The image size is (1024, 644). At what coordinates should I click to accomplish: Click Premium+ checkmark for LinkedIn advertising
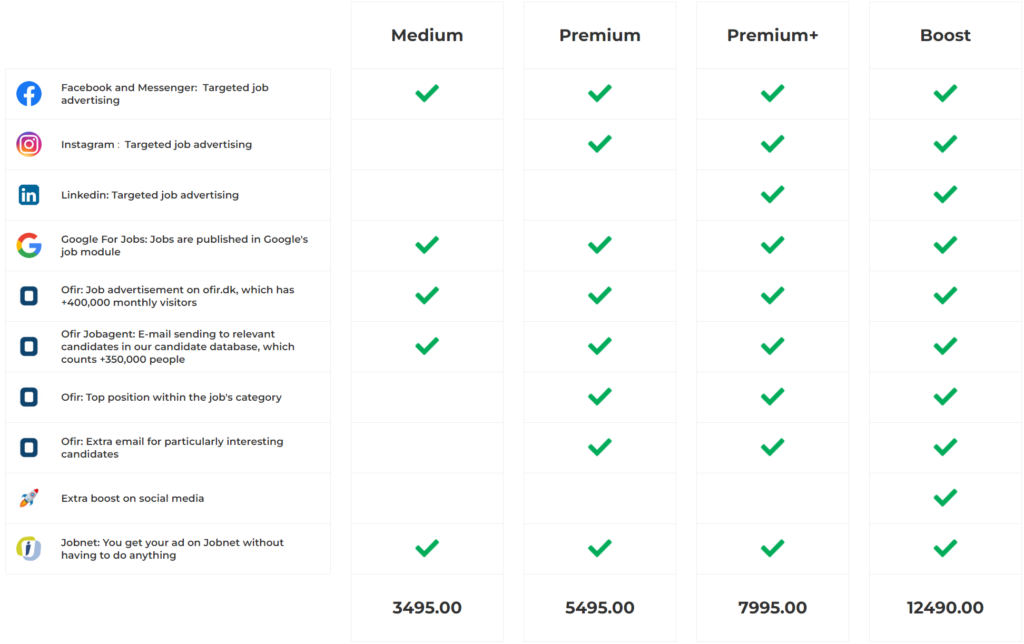[772, 195]
